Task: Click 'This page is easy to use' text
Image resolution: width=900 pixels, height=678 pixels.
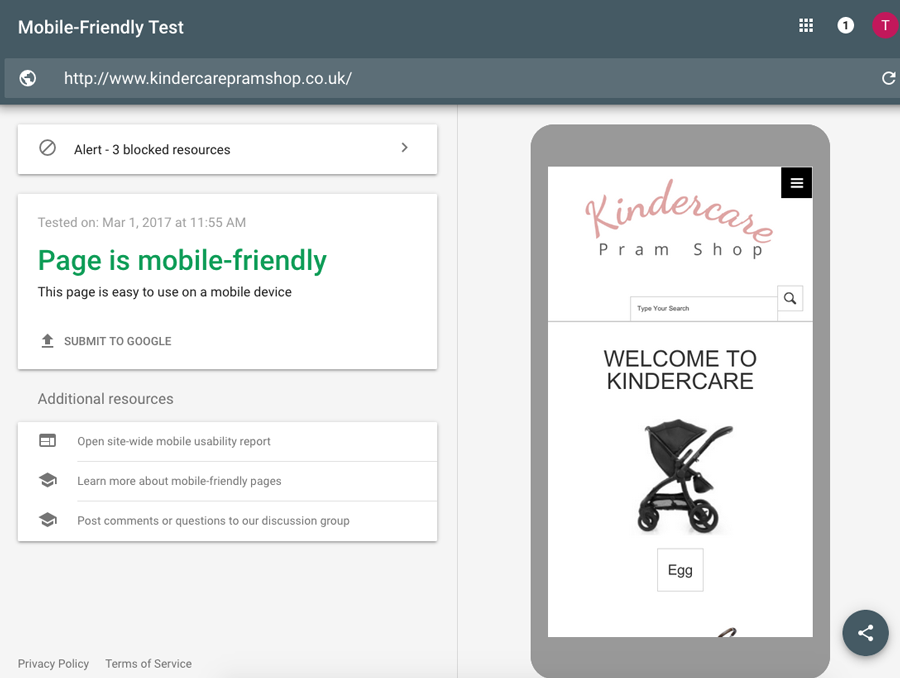Action: 165,292
